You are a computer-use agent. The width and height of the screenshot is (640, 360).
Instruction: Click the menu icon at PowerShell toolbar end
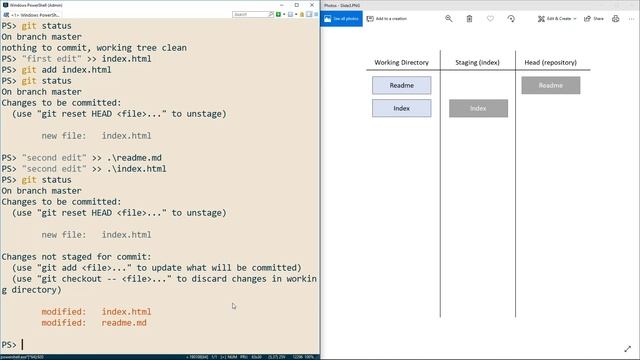pyautogui.click(x=316, y=14)
